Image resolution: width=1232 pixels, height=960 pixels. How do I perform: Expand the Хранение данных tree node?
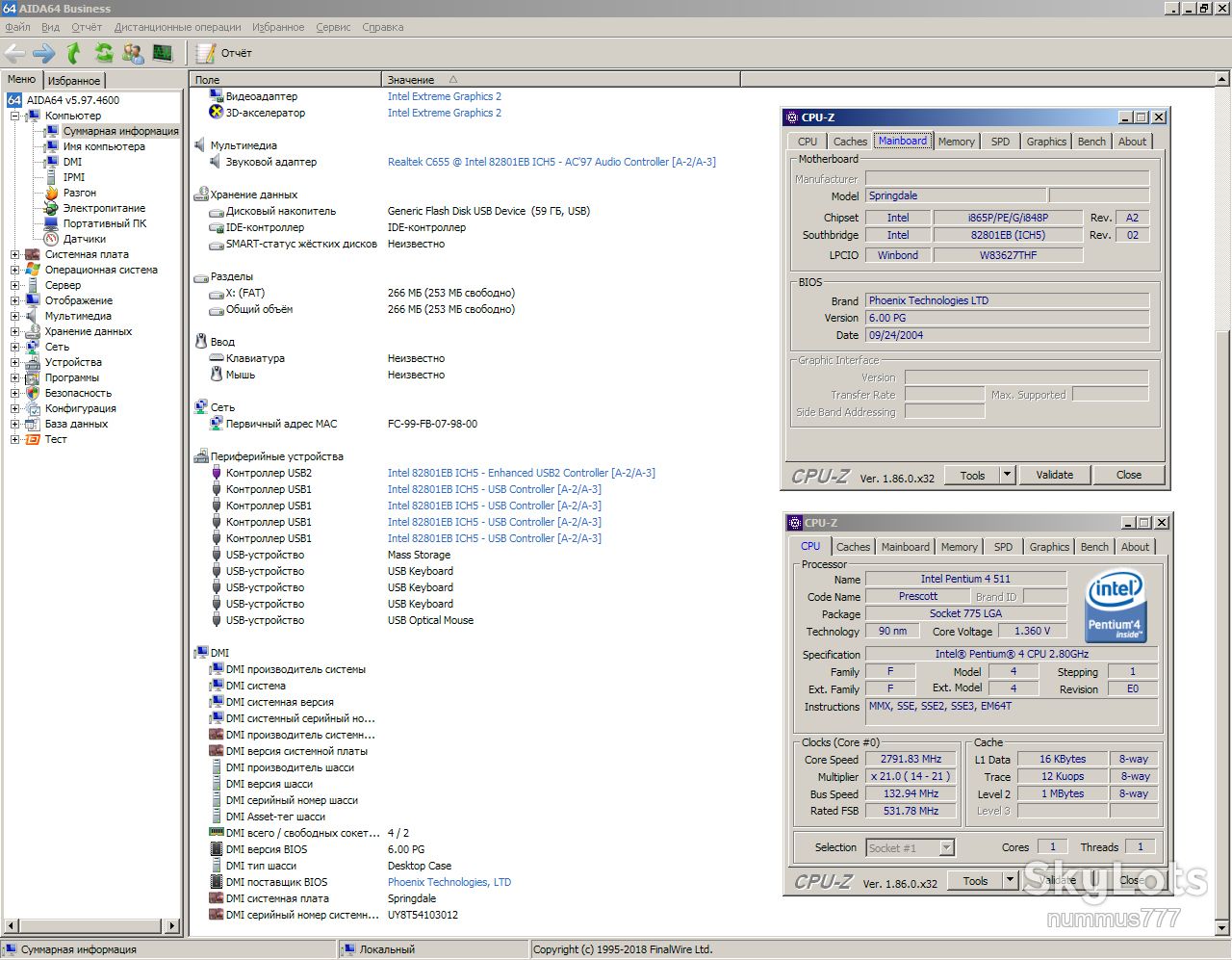[15, 331]
